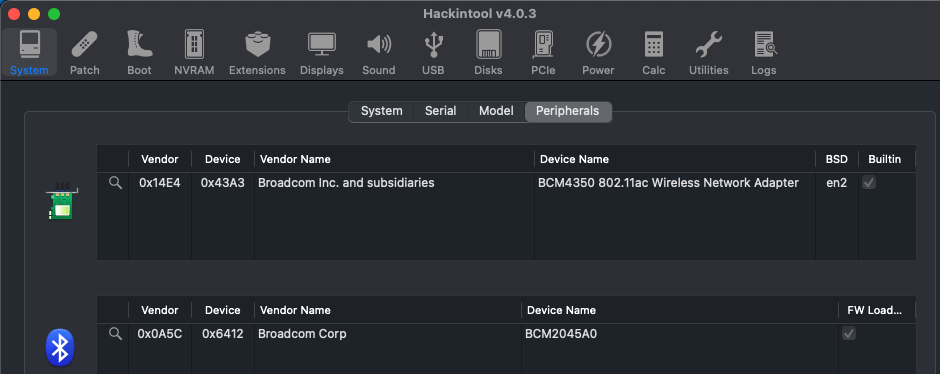Click Vendor Name header in the network table
Viewport: 940px width, 374px height.
(x=394, y=159)
